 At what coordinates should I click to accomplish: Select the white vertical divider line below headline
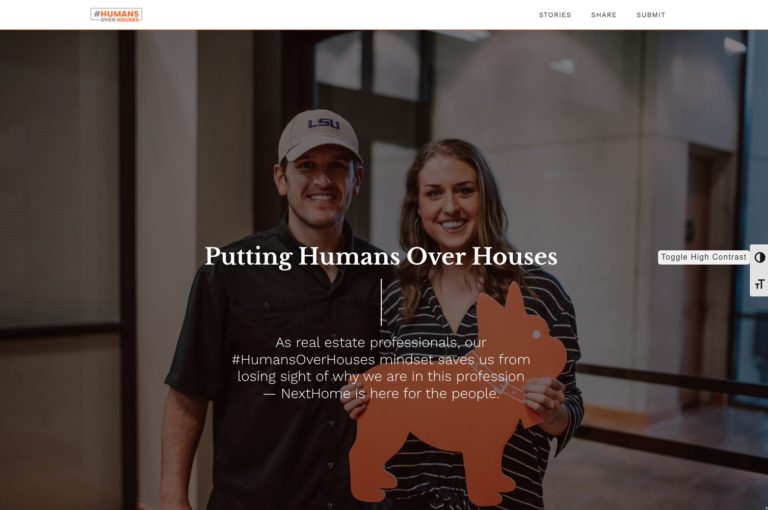point(381,302)
